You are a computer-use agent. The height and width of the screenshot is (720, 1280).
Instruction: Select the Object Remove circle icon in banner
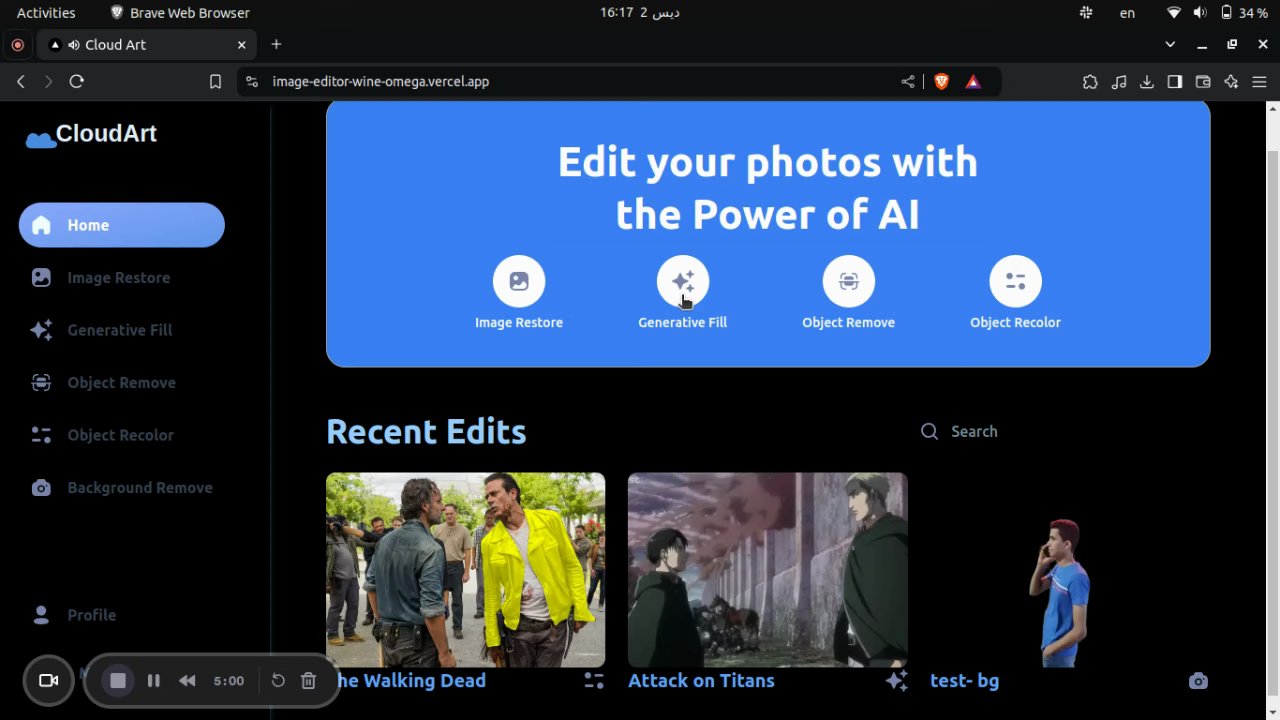tap(848, 281)
